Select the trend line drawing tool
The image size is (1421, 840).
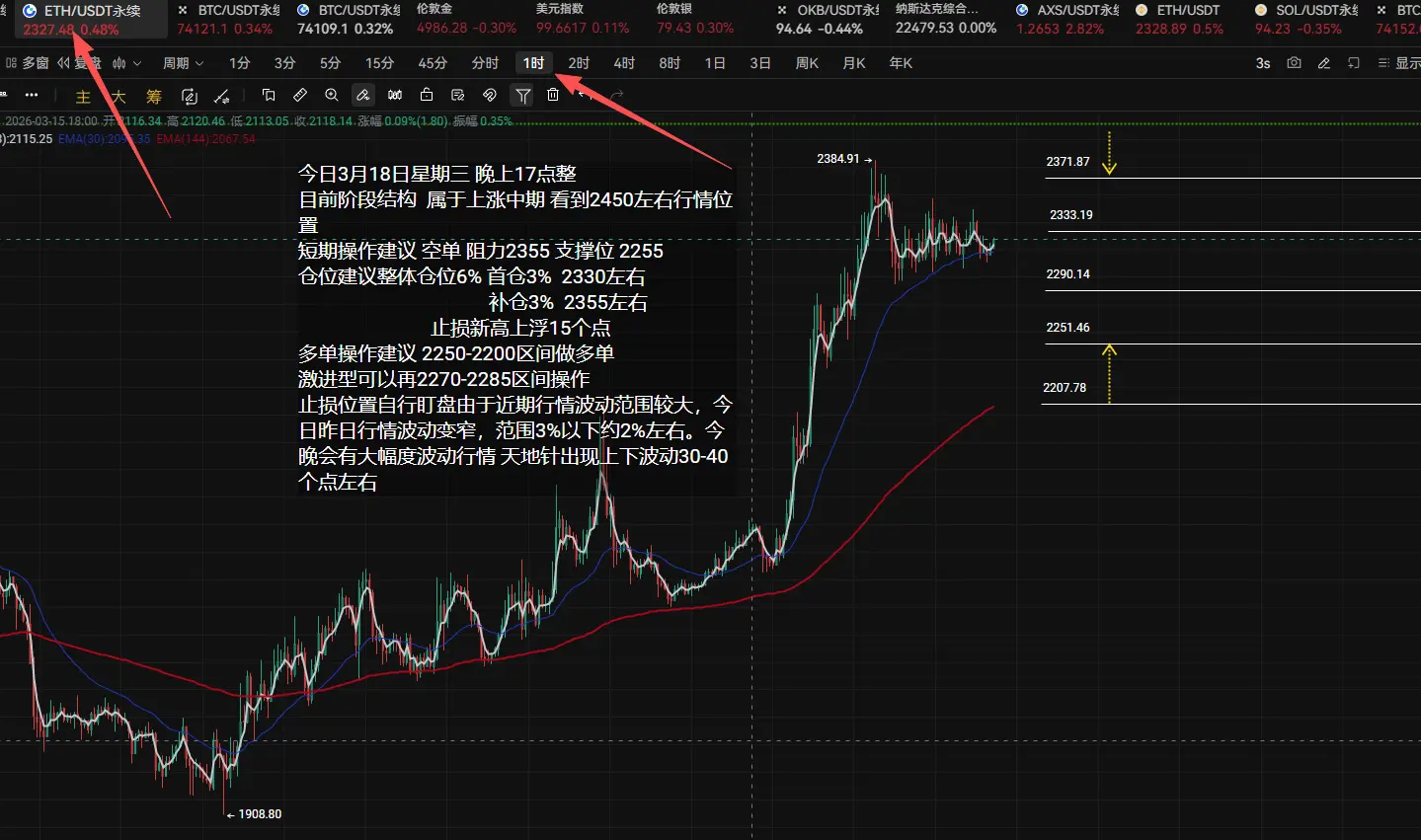click(222, 97)
